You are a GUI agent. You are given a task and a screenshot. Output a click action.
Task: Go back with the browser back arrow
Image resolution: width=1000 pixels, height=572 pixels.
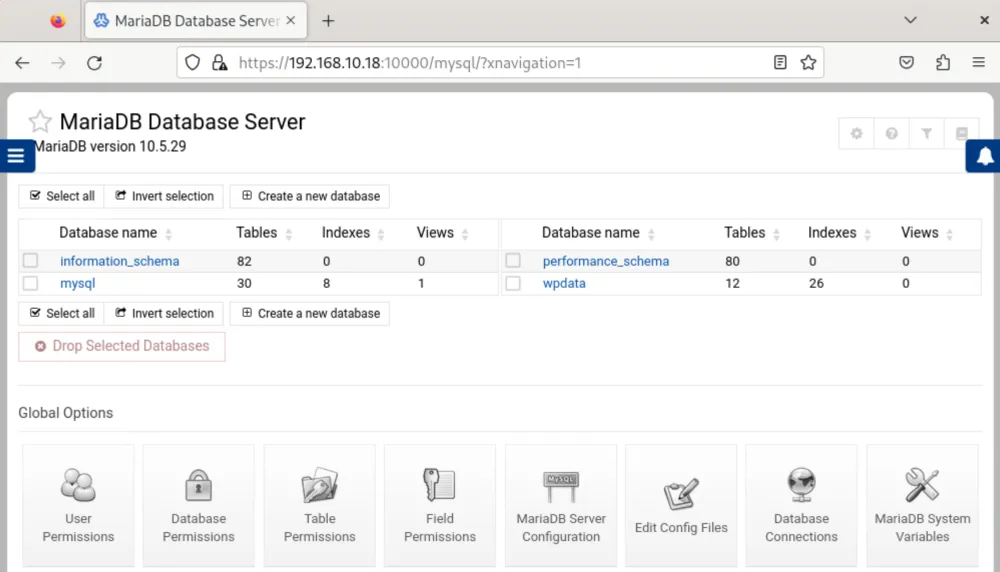click(22, 62)
